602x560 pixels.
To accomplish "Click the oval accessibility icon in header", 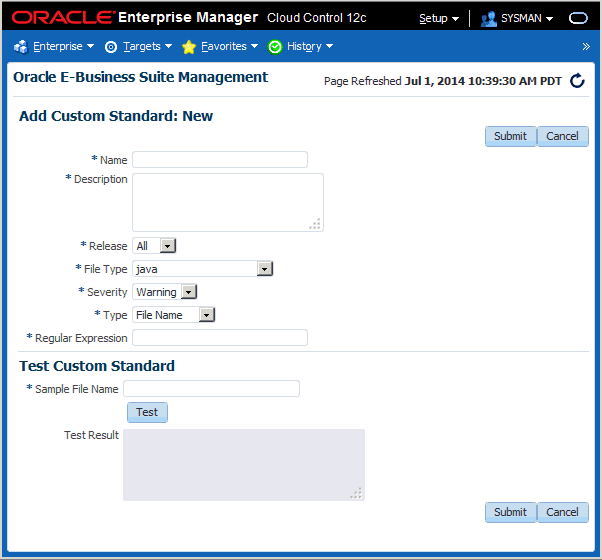I will pyautogui.click(x=578, y=18).
